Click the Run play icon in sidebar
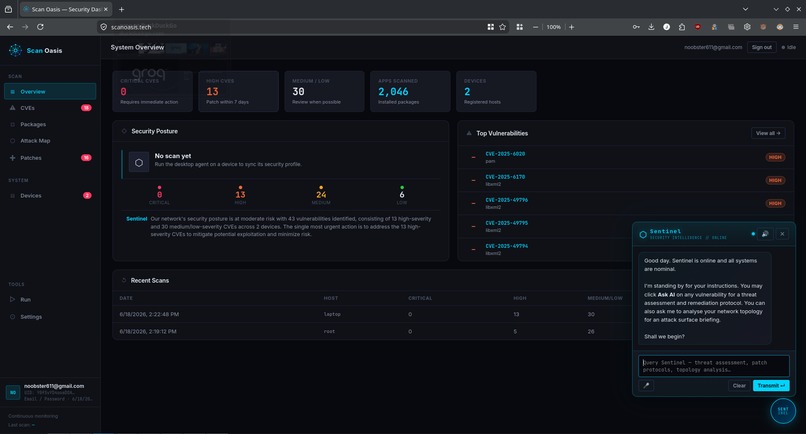 pos(12,299)
